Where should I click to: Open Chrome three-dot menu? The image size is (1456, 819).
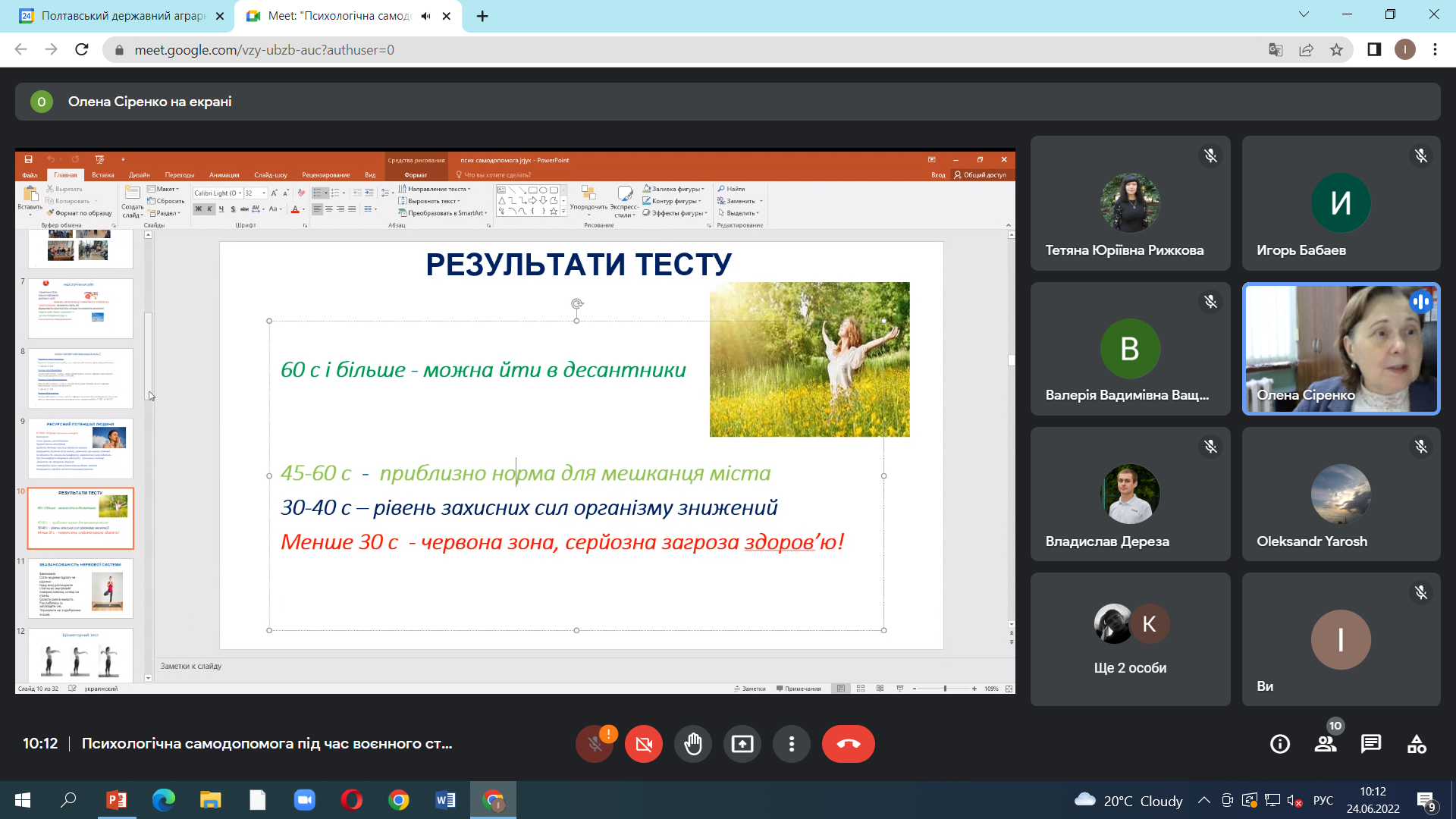(x=1435, y=50)
